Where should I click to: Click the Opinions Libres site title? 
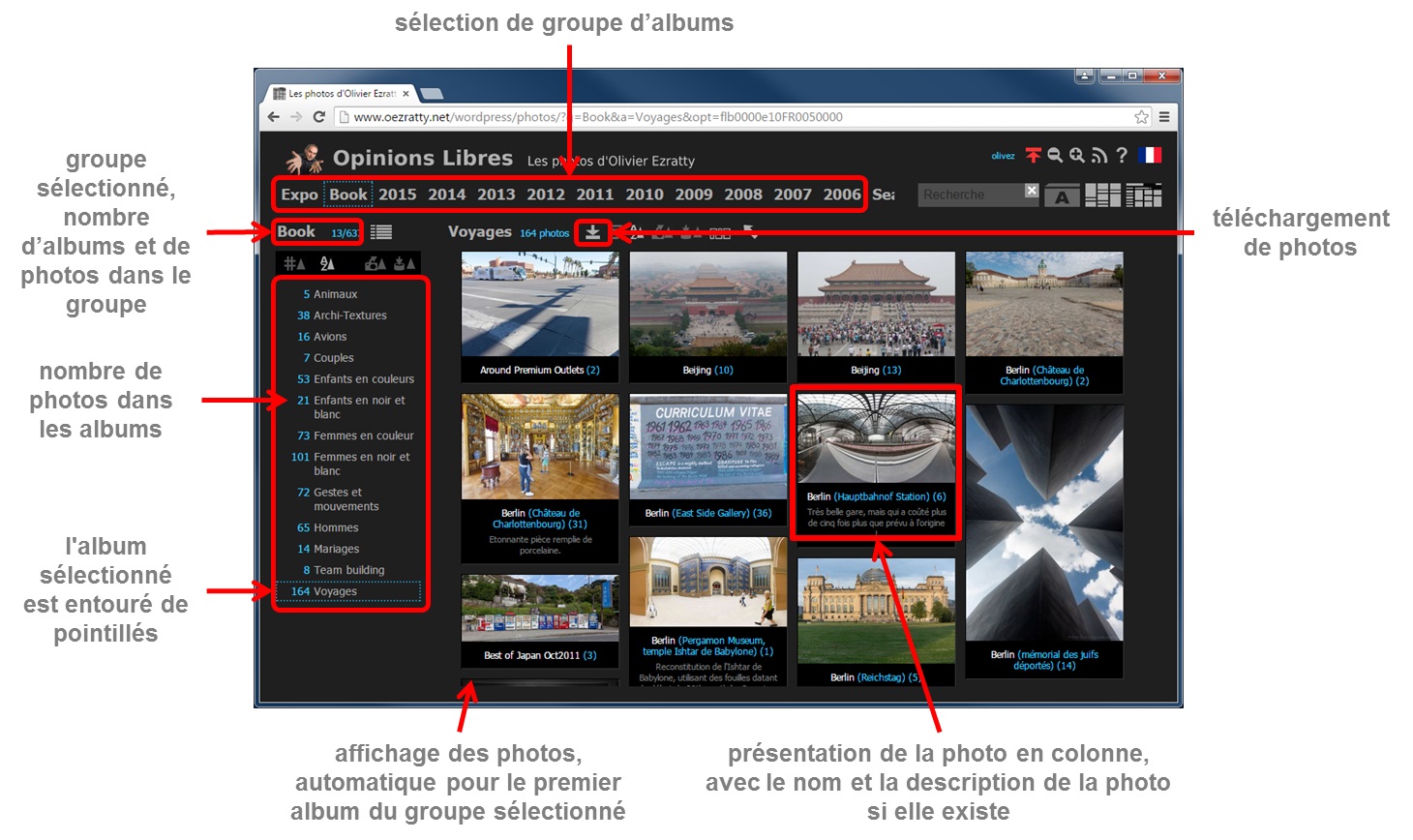(423, 158)
